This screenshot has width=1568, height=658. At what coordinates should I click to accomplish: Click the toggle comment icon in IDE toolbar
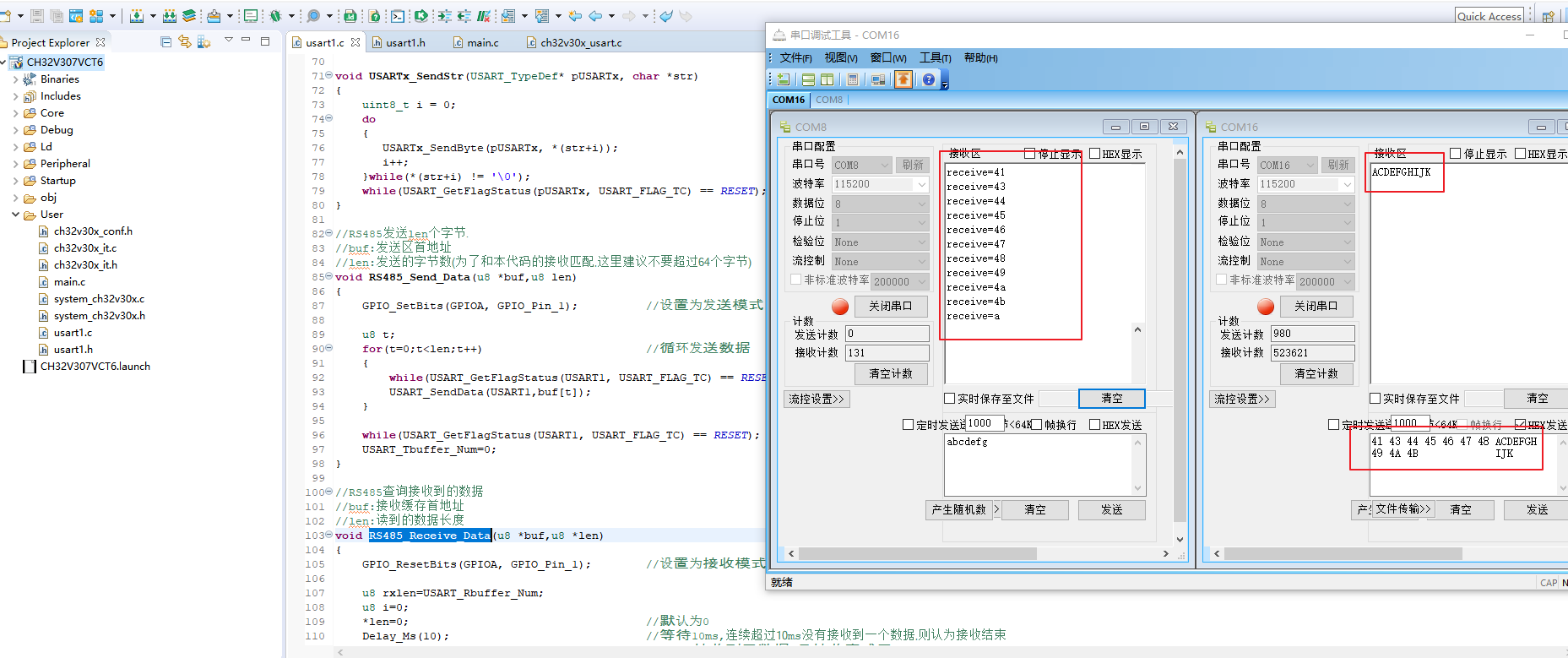pos(482,16)
